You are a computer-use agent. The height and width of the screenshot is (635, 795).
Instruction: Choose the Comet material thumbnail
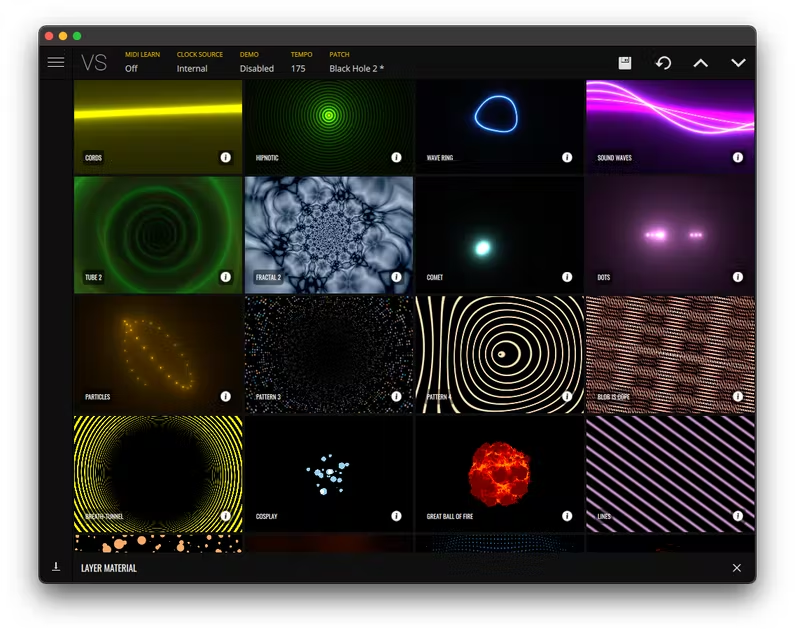tap(499, 235)
